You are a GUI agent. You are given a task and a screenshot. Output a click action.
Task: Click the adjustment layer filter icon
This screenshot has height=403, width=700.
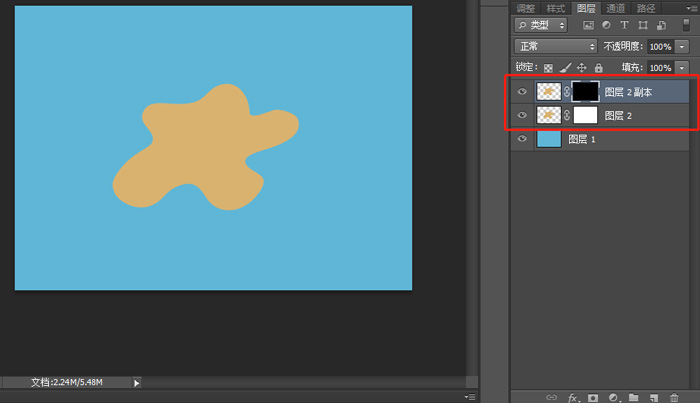(x=606, y=25)
